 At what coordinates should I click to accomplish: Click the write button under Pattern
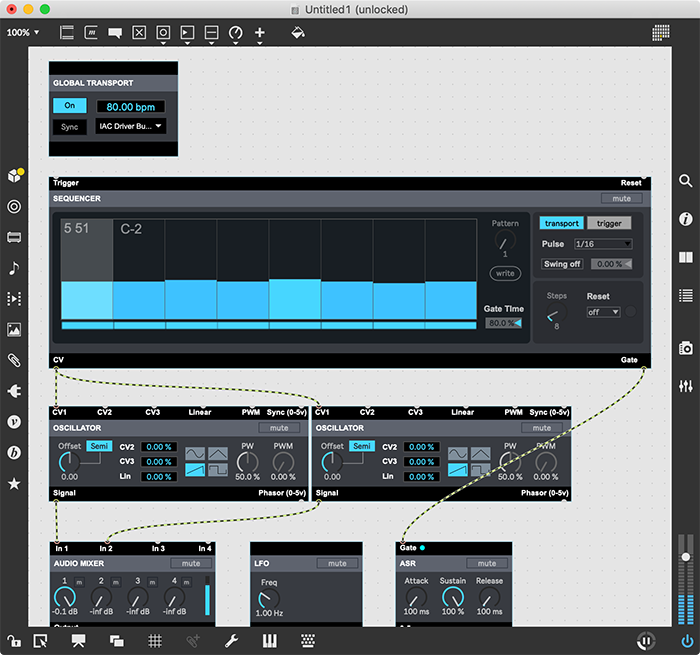[x=505, y=273]
